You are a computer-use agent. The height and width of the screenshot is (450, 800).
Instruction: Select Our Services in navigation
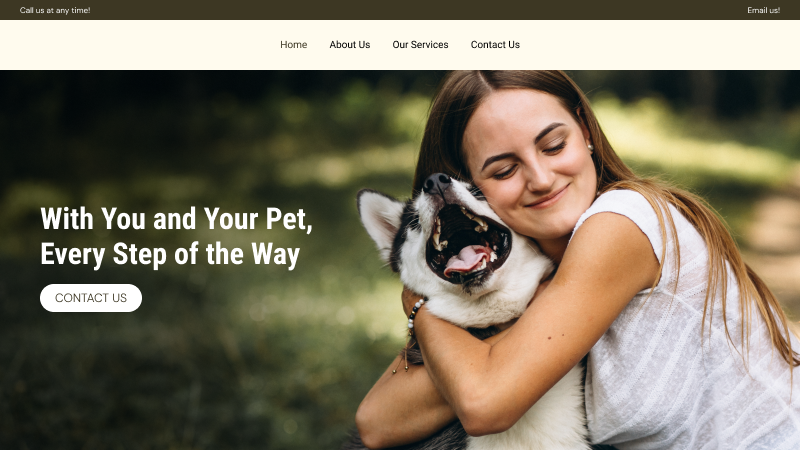pyautogui.click(x=420, y=45)
